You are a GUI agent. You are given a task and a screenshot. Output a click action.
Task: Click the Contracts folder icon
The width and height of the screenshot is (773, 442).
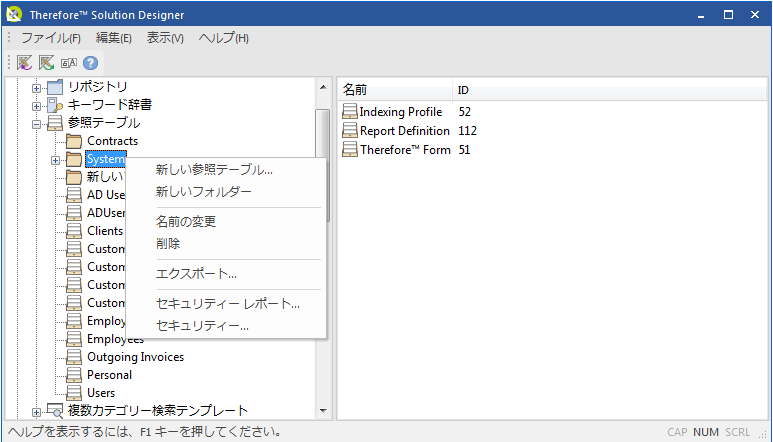tap(74, 141)
